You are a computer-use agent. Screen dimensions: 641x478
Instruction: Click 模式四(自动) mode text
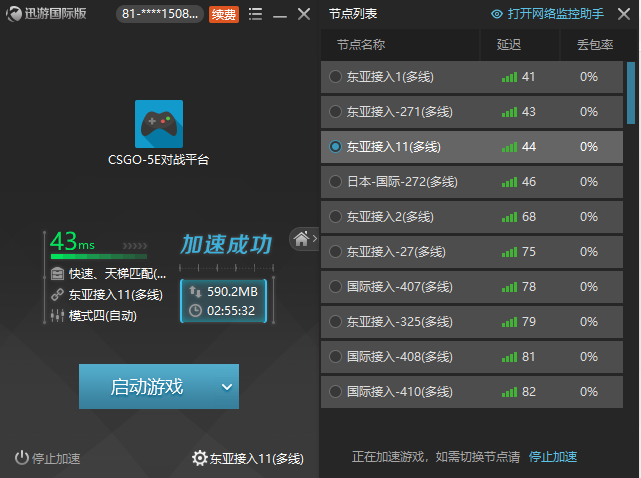coord(103,316)
